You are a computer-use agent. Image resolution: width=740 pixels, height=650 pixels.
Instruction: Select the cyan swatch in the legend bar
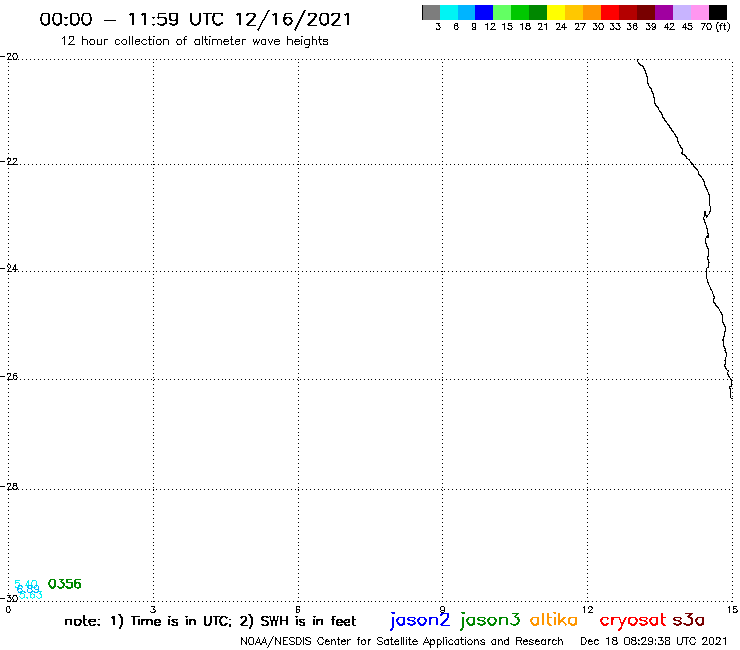[449, 12]
